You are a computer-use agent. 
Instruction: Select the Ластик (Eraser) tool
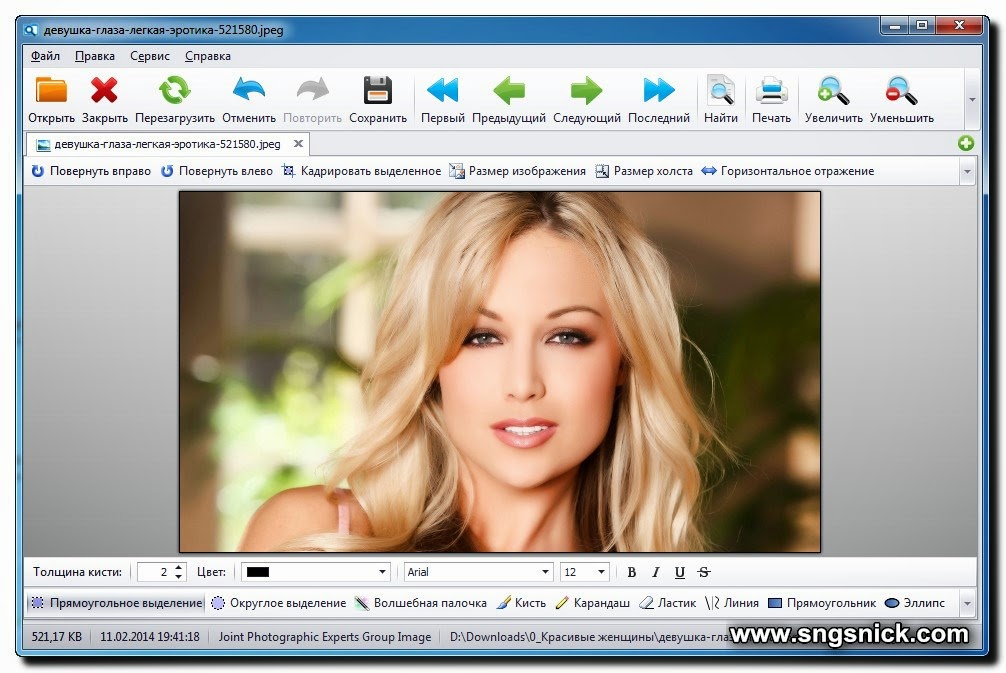666,603
